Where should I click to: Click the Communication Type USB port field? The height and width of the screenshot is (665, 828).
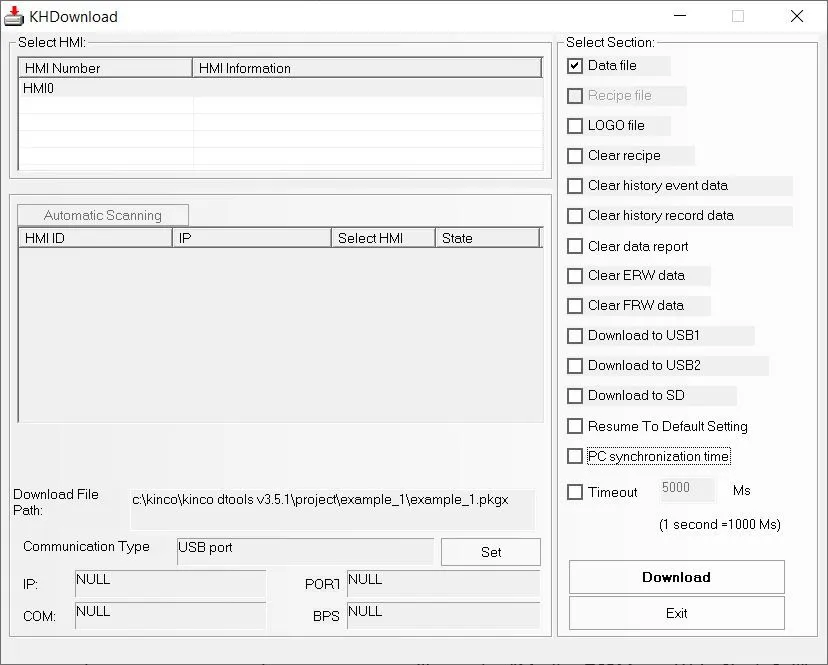tap(306, 551)
